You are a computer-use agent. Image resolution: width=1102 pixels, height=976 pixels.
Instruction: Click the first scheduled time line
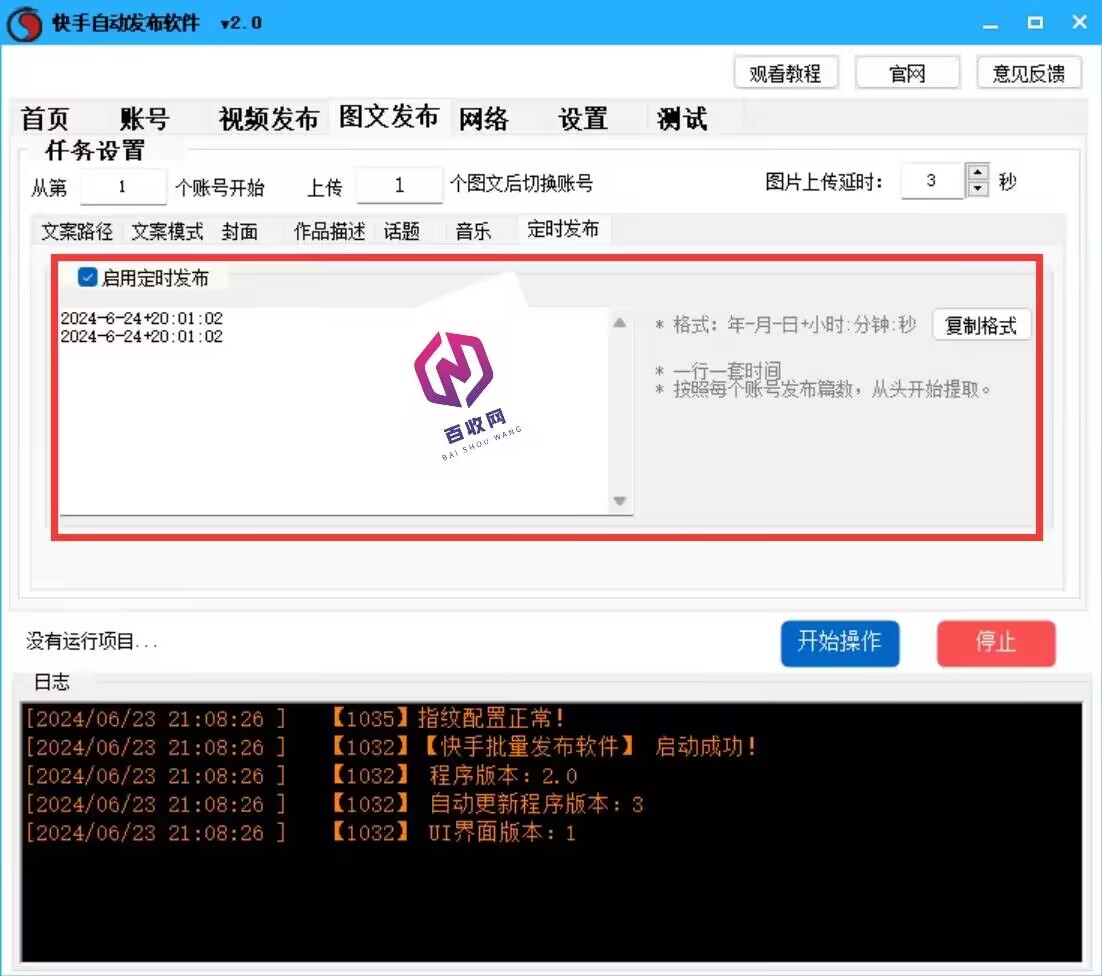[142, 318]
